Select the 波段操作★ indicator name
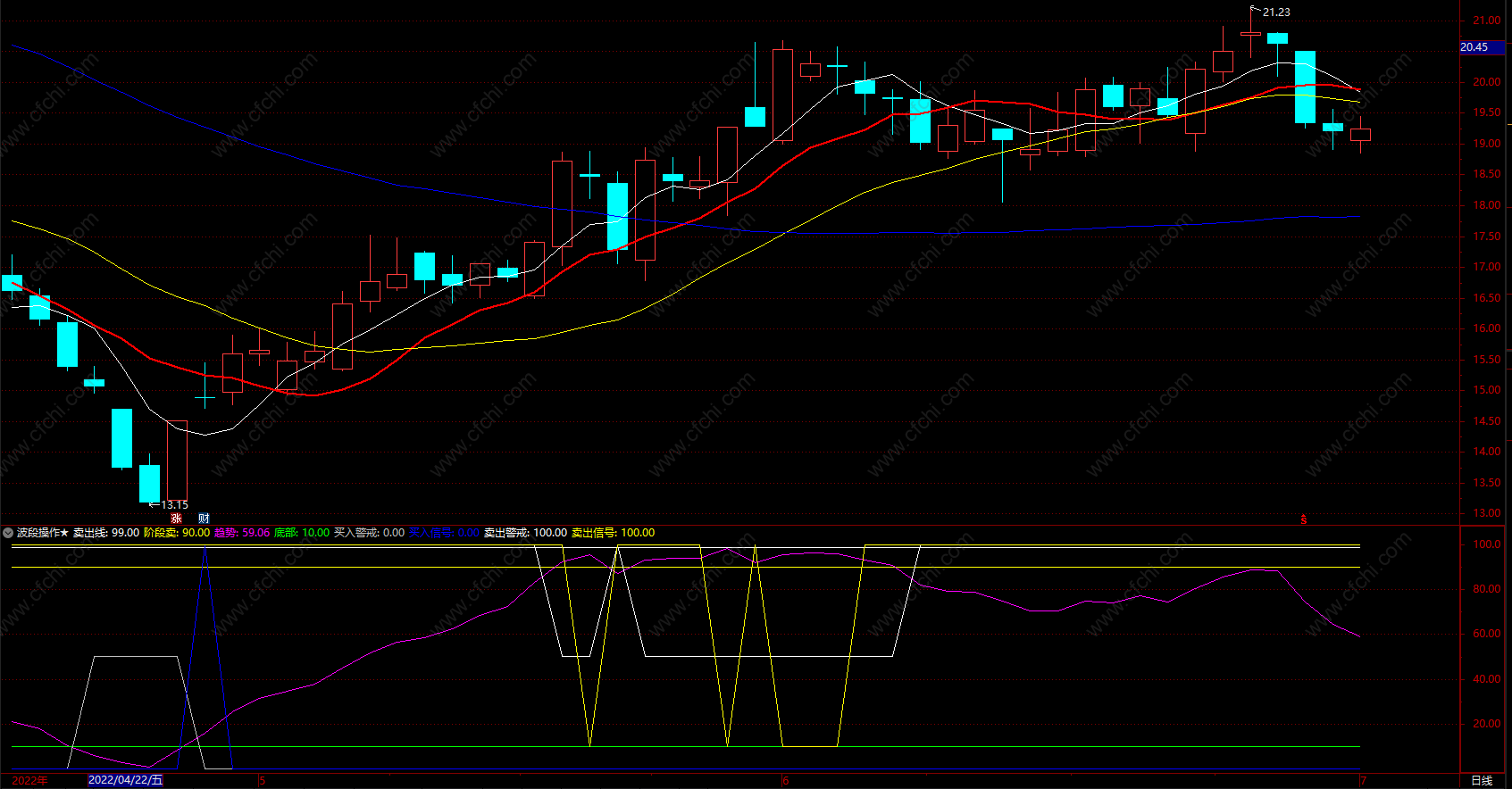 (42, 533)
